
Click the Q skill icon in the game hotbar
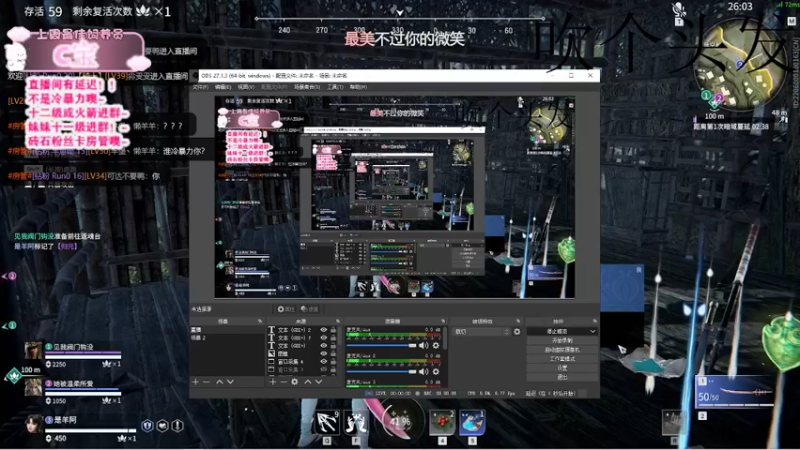pos(327,421)
